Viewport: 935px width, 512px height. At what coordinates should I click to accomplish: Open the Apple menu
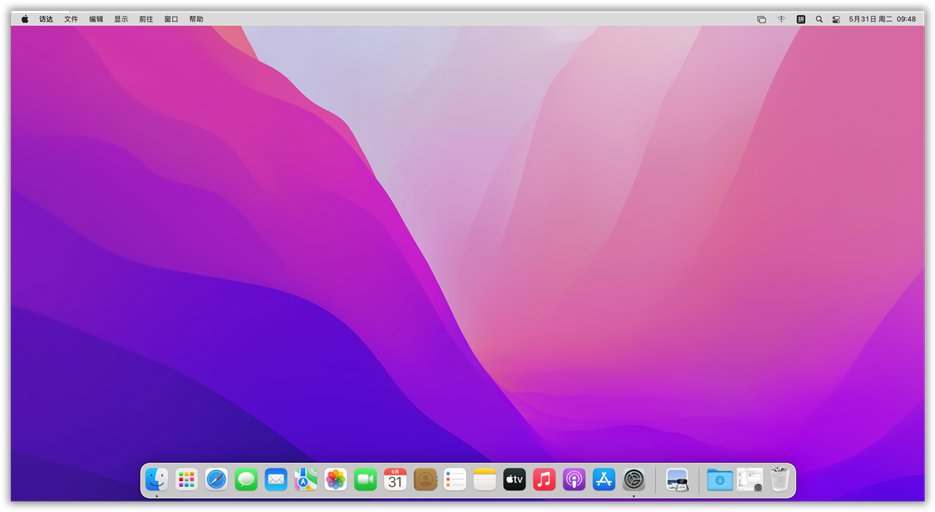(x=24, y=19)
